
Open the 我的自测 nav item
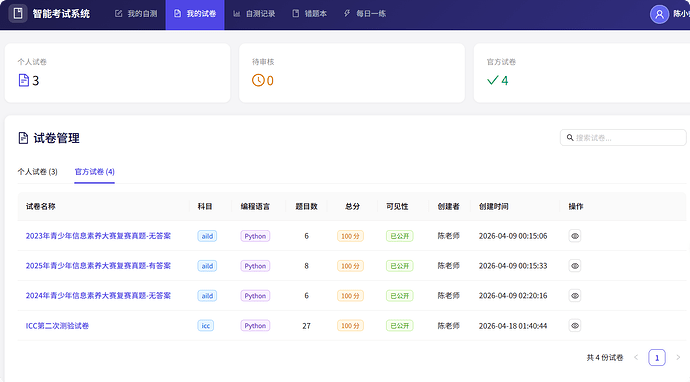pos(136,14)
